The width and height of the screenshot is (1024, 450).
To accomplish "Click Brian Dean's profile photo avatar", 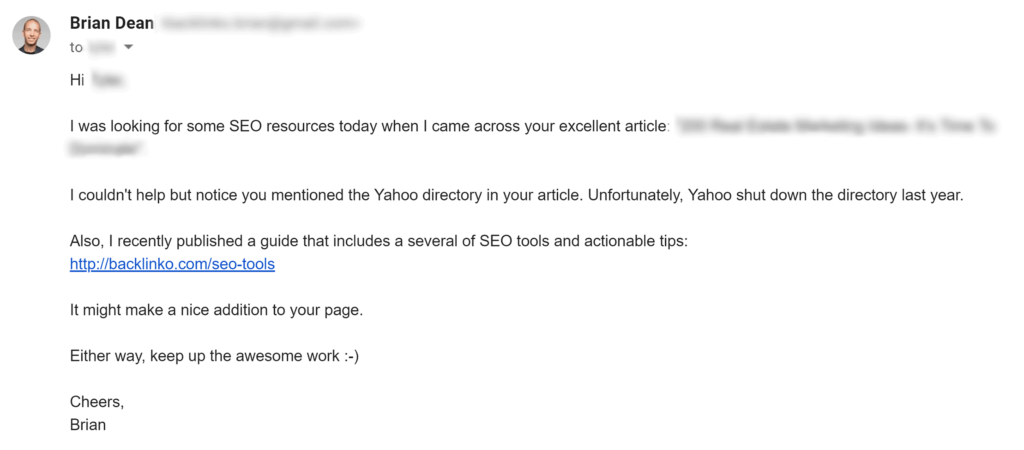I will point(32,35).
